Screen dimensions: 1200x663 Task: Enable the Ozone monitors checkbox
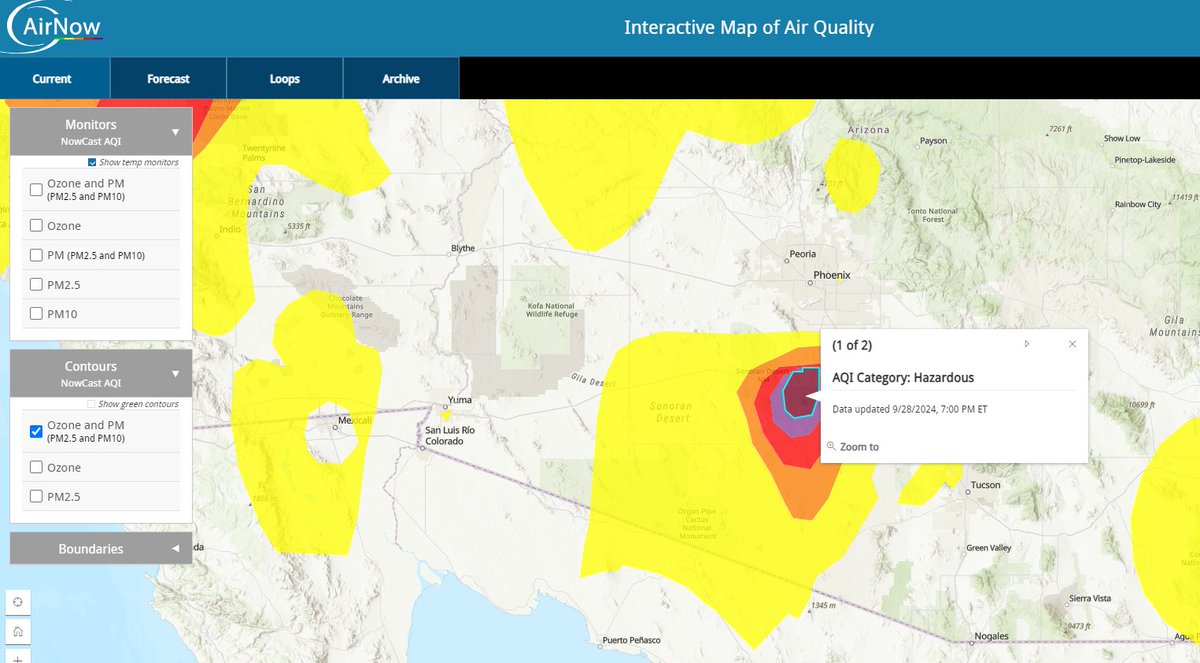36,226
